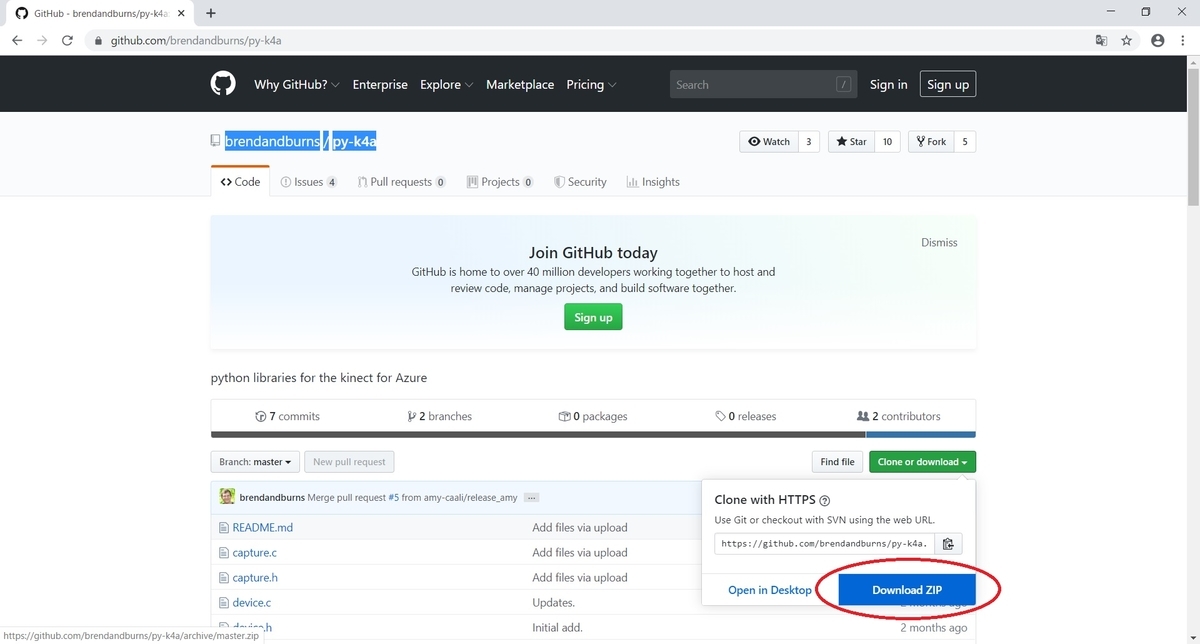
Task: Toggle Clone or download dropdown
Action: click(x=922, y=462)
